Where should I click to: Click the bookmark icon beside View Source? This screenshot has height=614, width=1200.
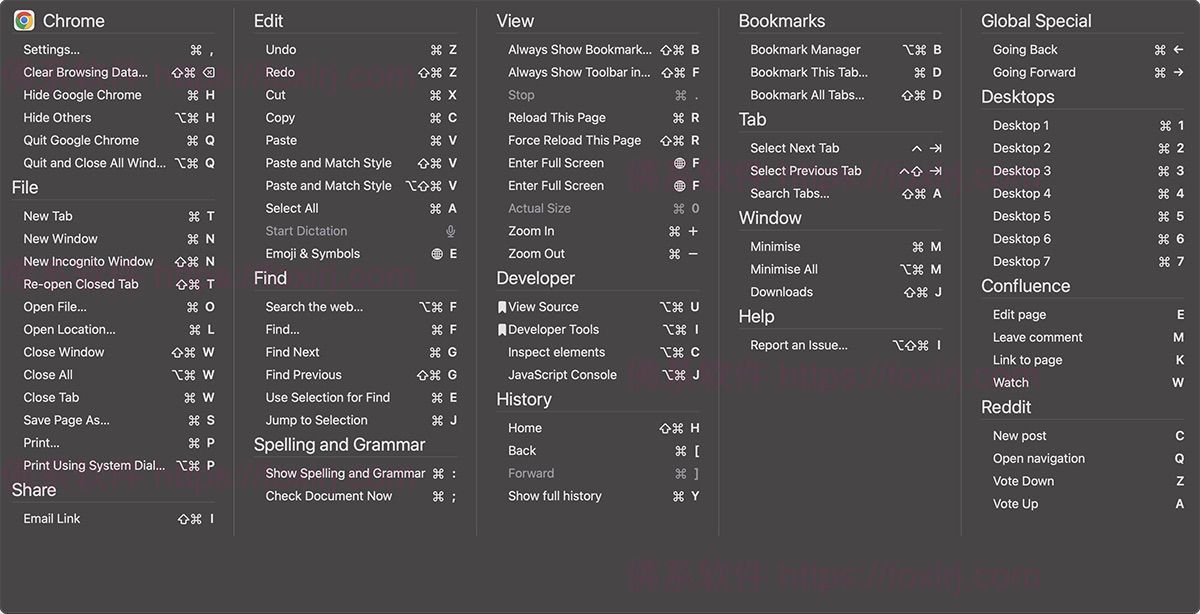tap(502, 307)
